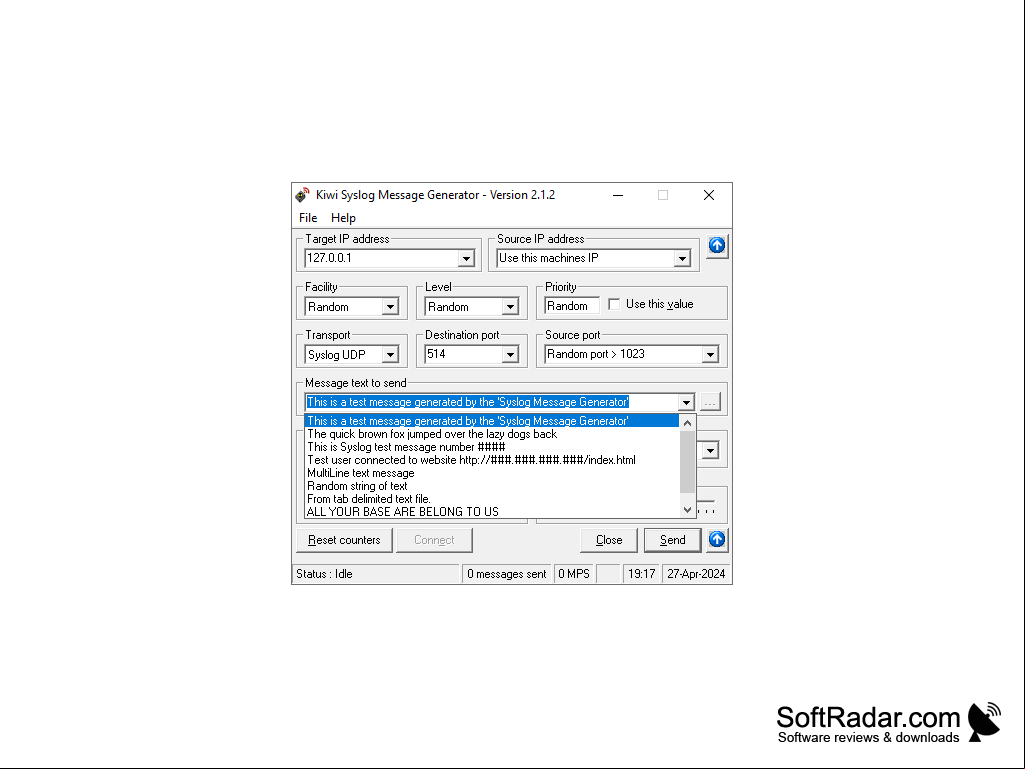Click the Reset counters button
This screenshot has height=769, width=1025.
point(344,540)
